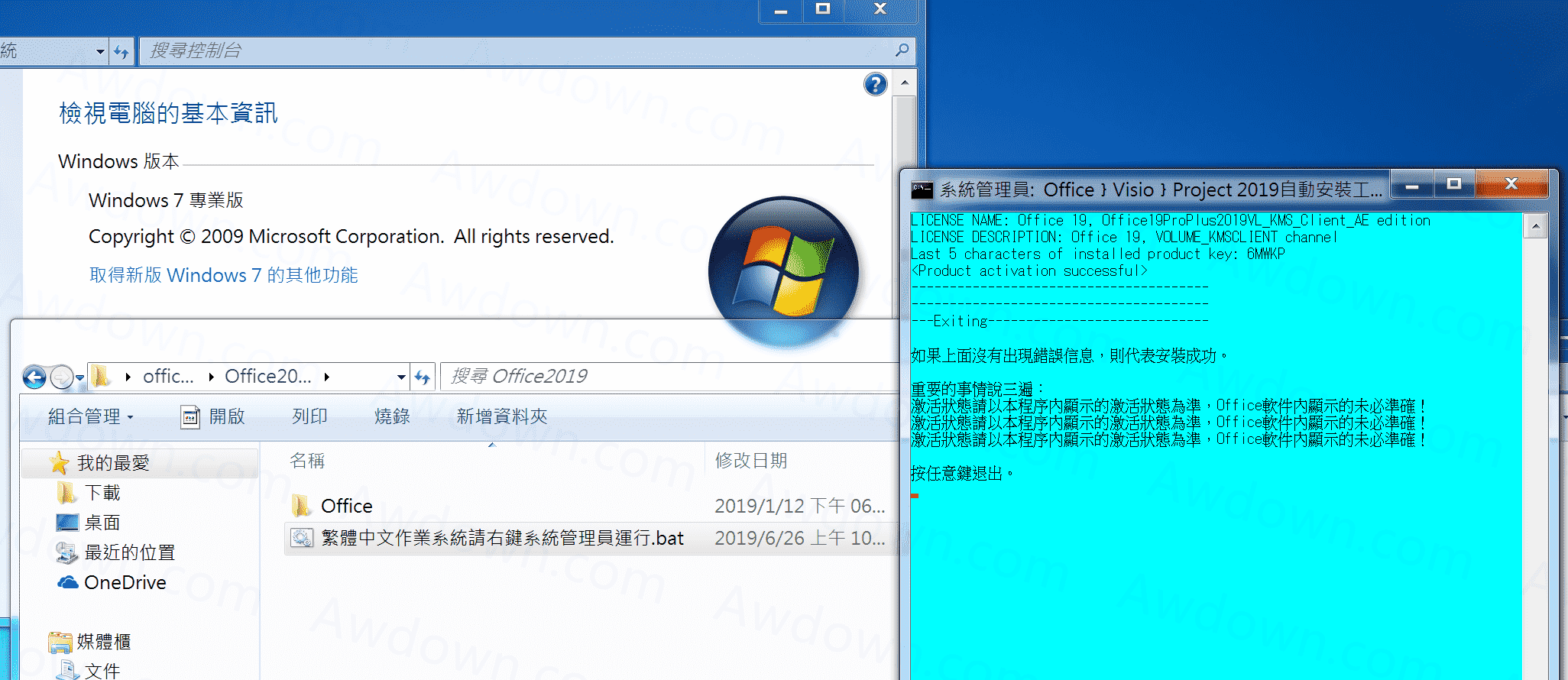Open 下載 folder in favorites
This screenshot has width=1568, height=680.
click(x=102, y=493)
